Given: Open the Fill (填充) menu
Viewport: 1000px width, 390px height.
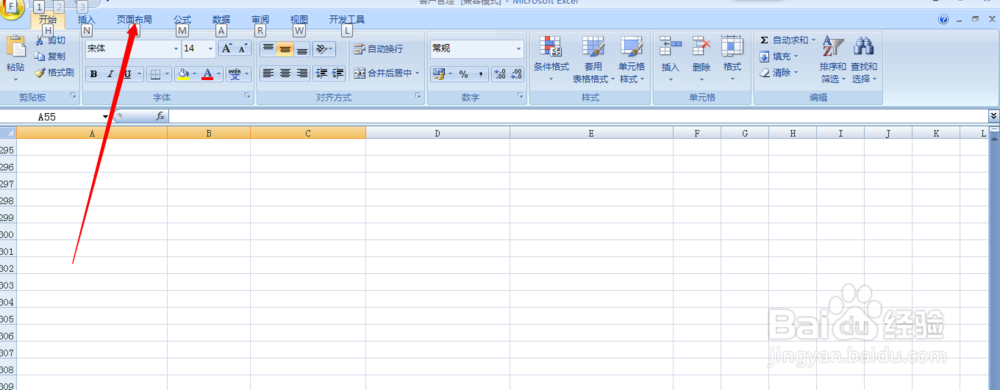Looking at the screenshot, I should 779,57.
